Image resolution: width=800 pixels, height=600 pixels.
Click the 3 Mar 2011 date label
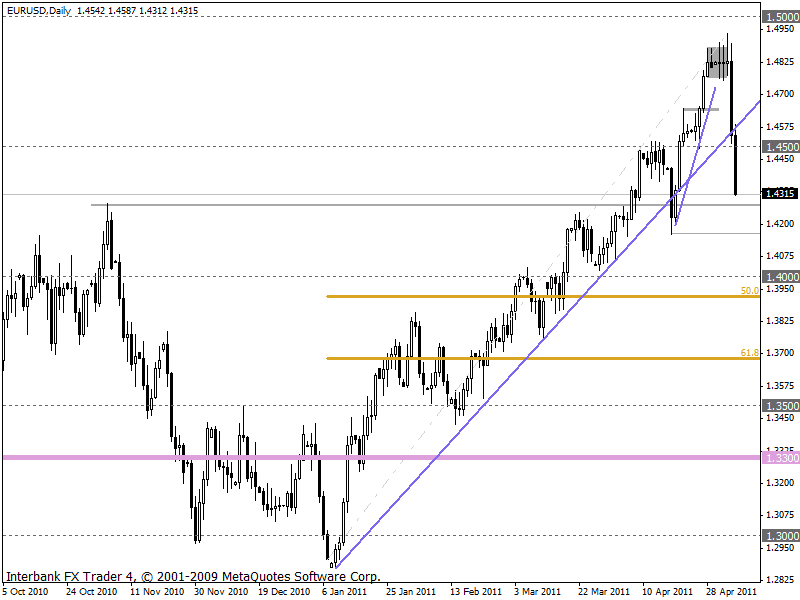click(537, 592)
